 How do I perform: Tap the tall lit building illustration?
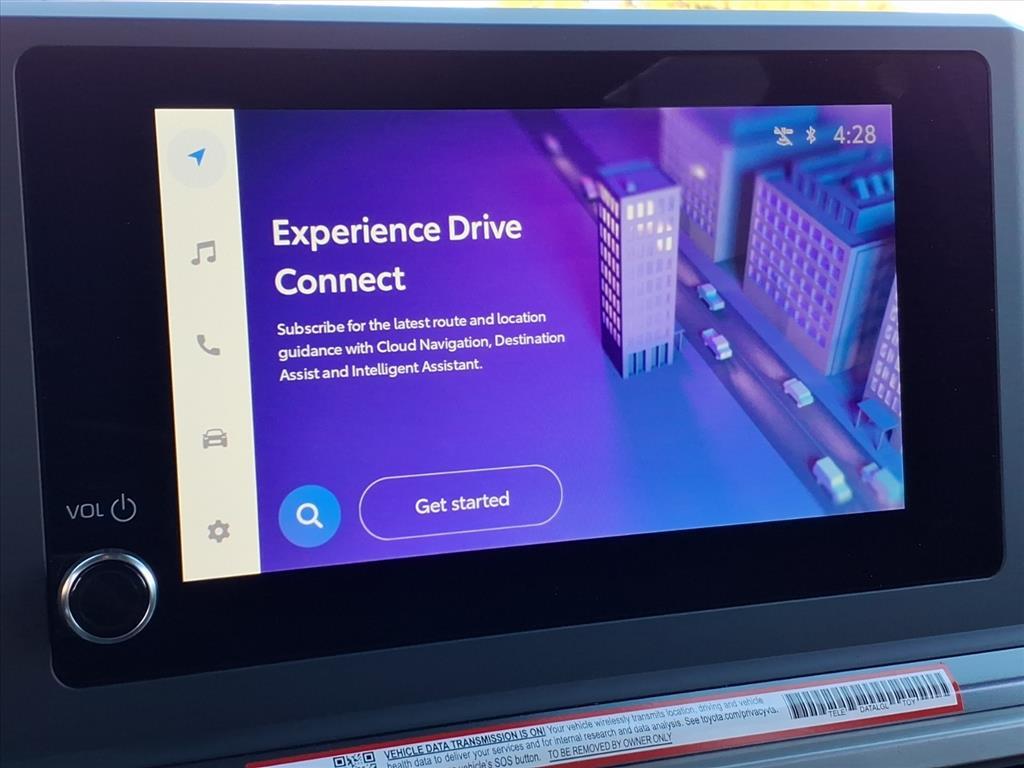click(x=638, y=270)
